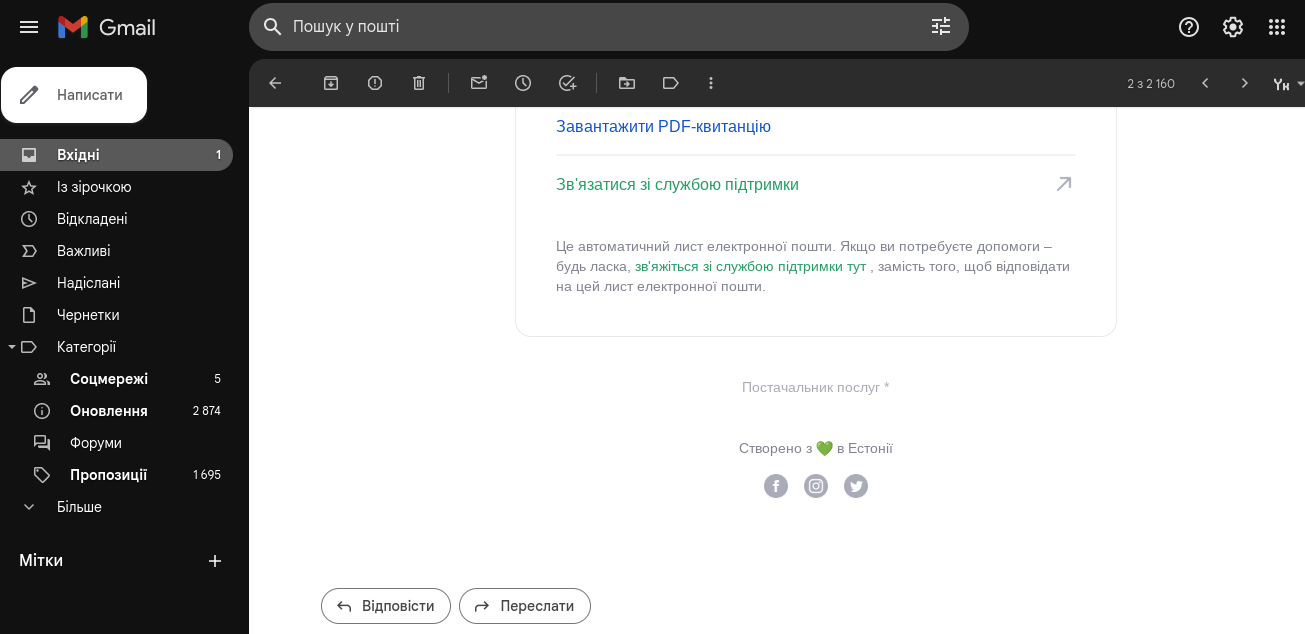Open the Надіслані folder

point(89,282)
